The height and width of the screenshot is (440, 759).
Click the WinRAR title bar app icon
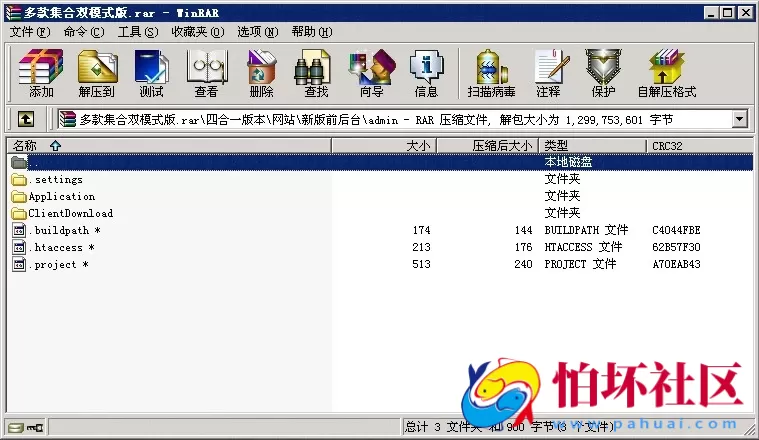tap(14, 13)
